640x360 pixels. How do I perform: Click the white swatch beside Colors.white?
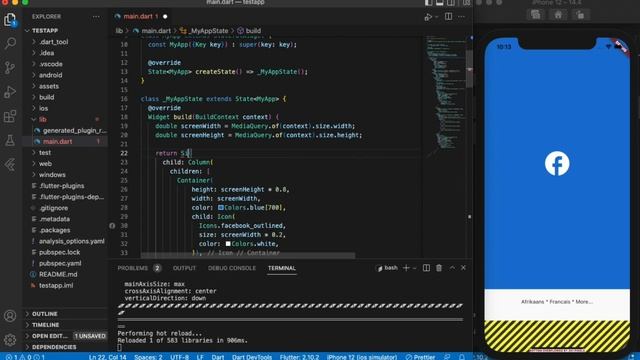coord(228,244)
